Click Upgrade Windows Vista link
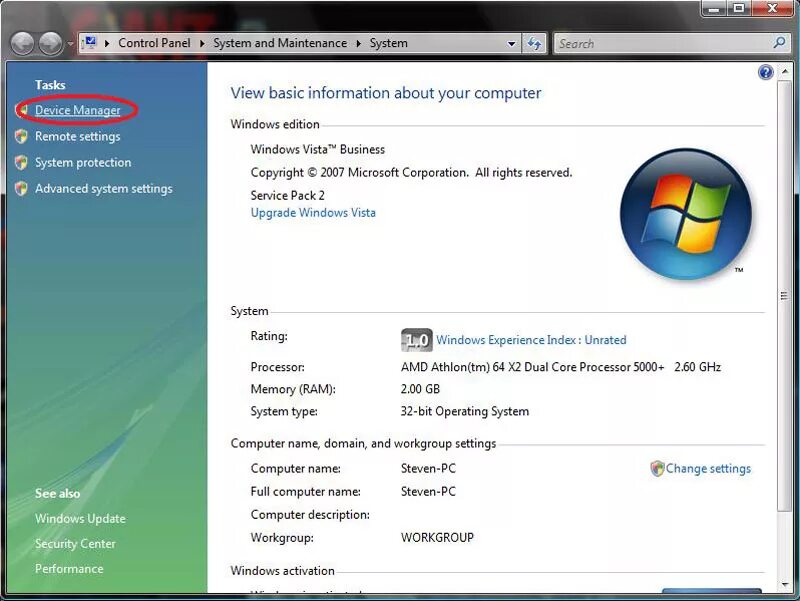 click(x=313, y=213)
